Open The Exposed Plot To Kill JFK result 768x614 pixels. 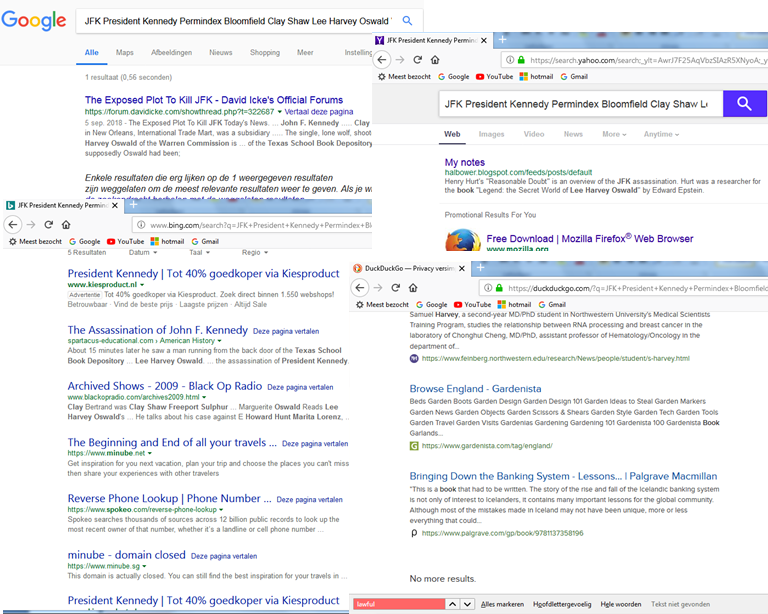(x=214, y=100)
